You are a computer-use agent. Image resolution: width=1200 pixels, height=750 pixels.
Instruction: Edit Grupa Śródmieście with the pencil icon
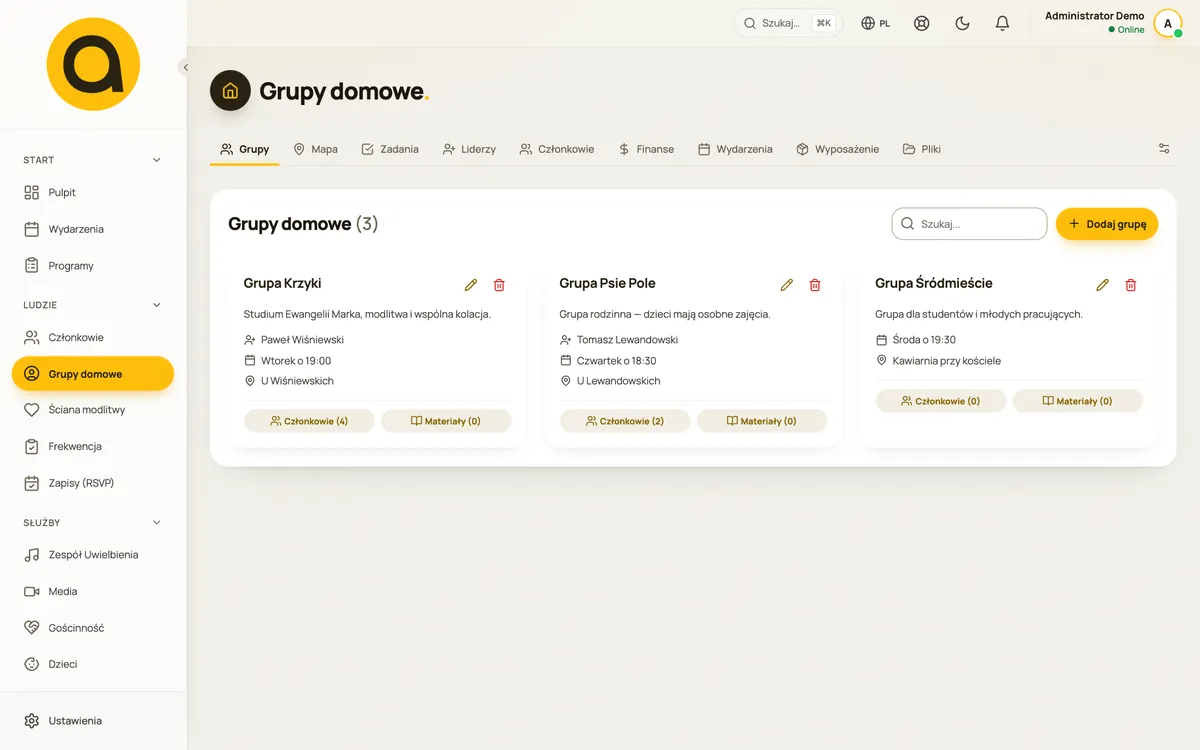pos(1103,285)
